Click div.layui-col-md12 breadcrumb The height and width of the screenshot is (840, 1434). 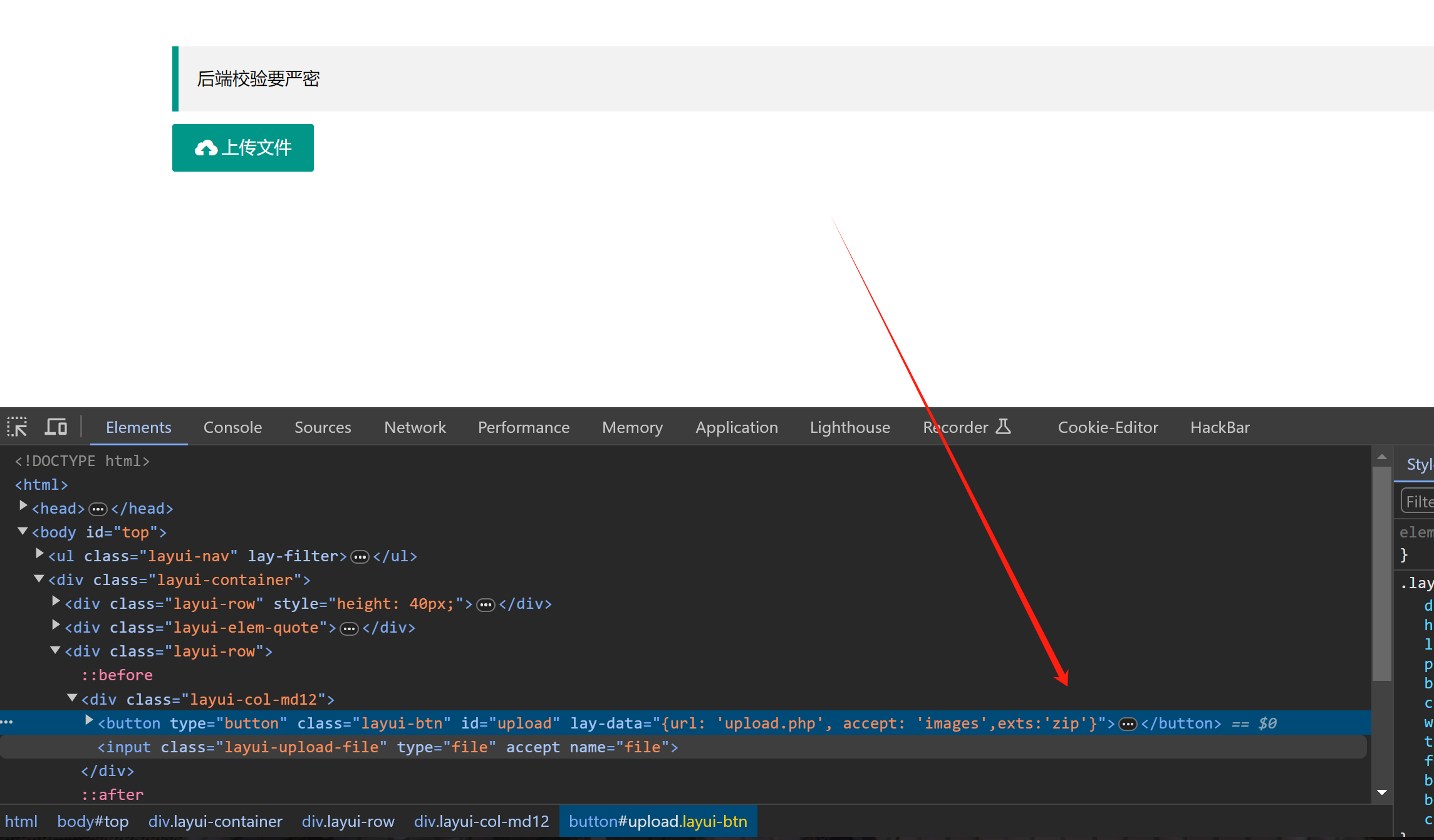coord(481,821)
